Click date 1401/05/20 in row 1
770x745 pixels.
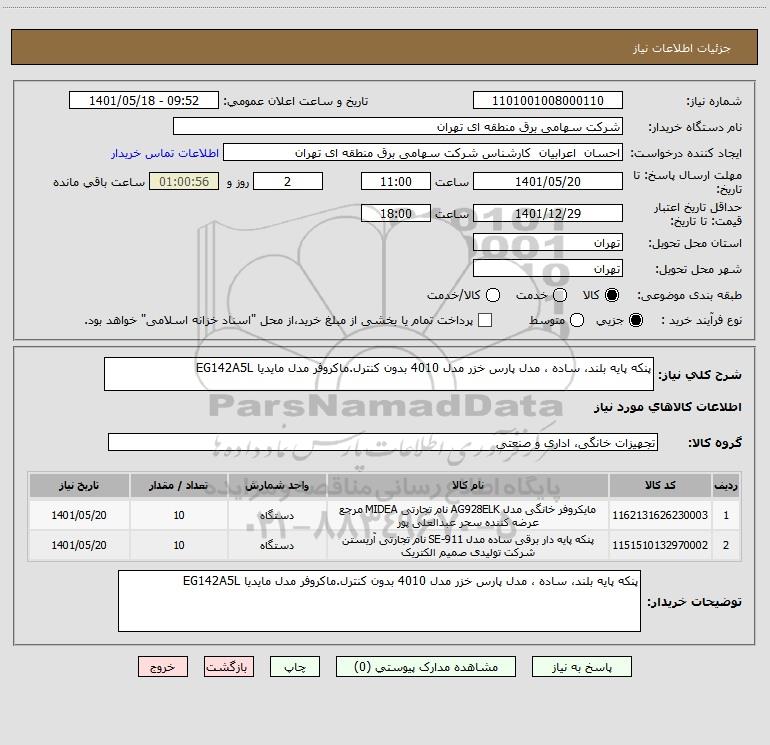tap(79, 515)
